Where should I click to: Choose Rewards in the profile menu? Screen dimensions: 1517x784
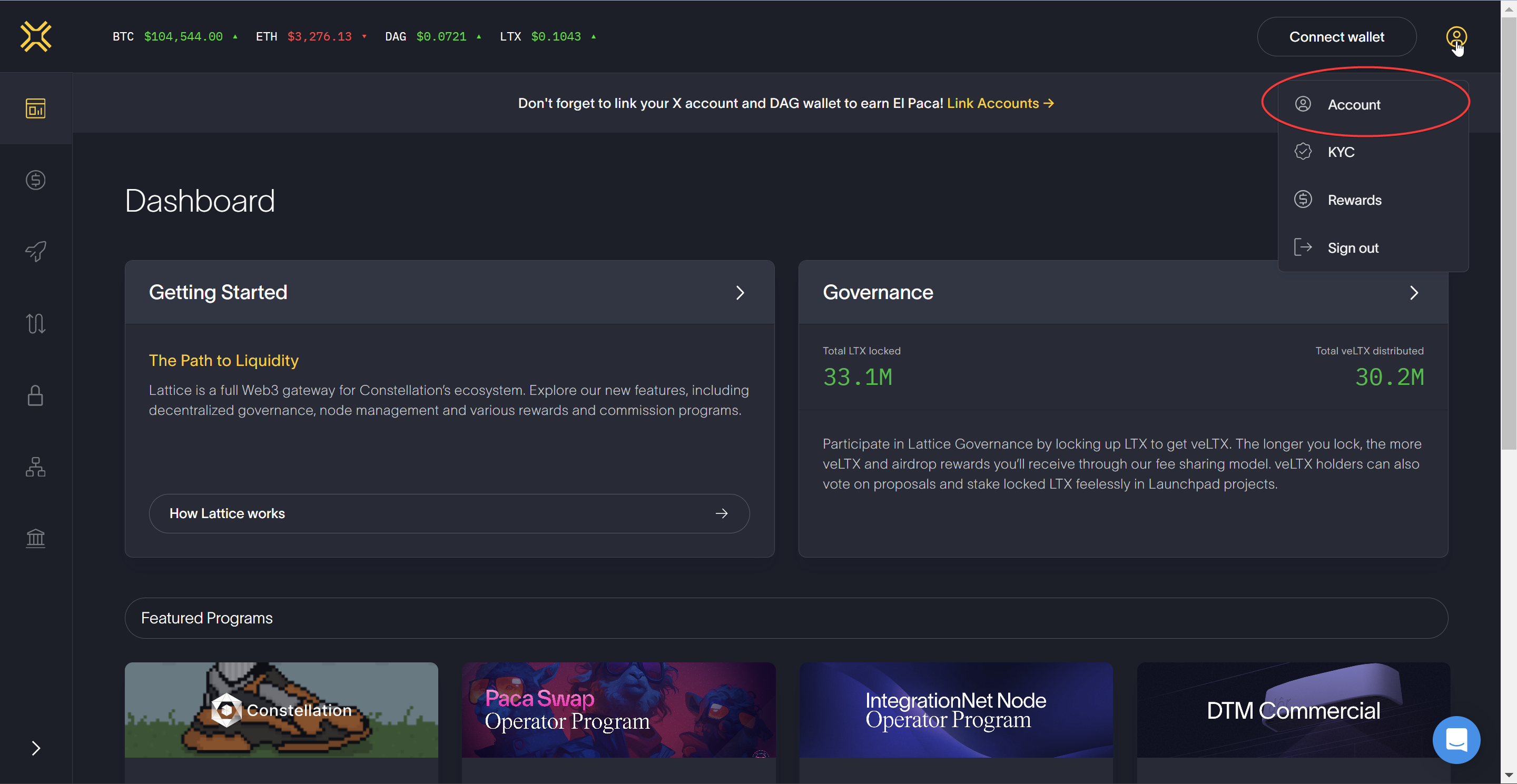click(1354, 200)
